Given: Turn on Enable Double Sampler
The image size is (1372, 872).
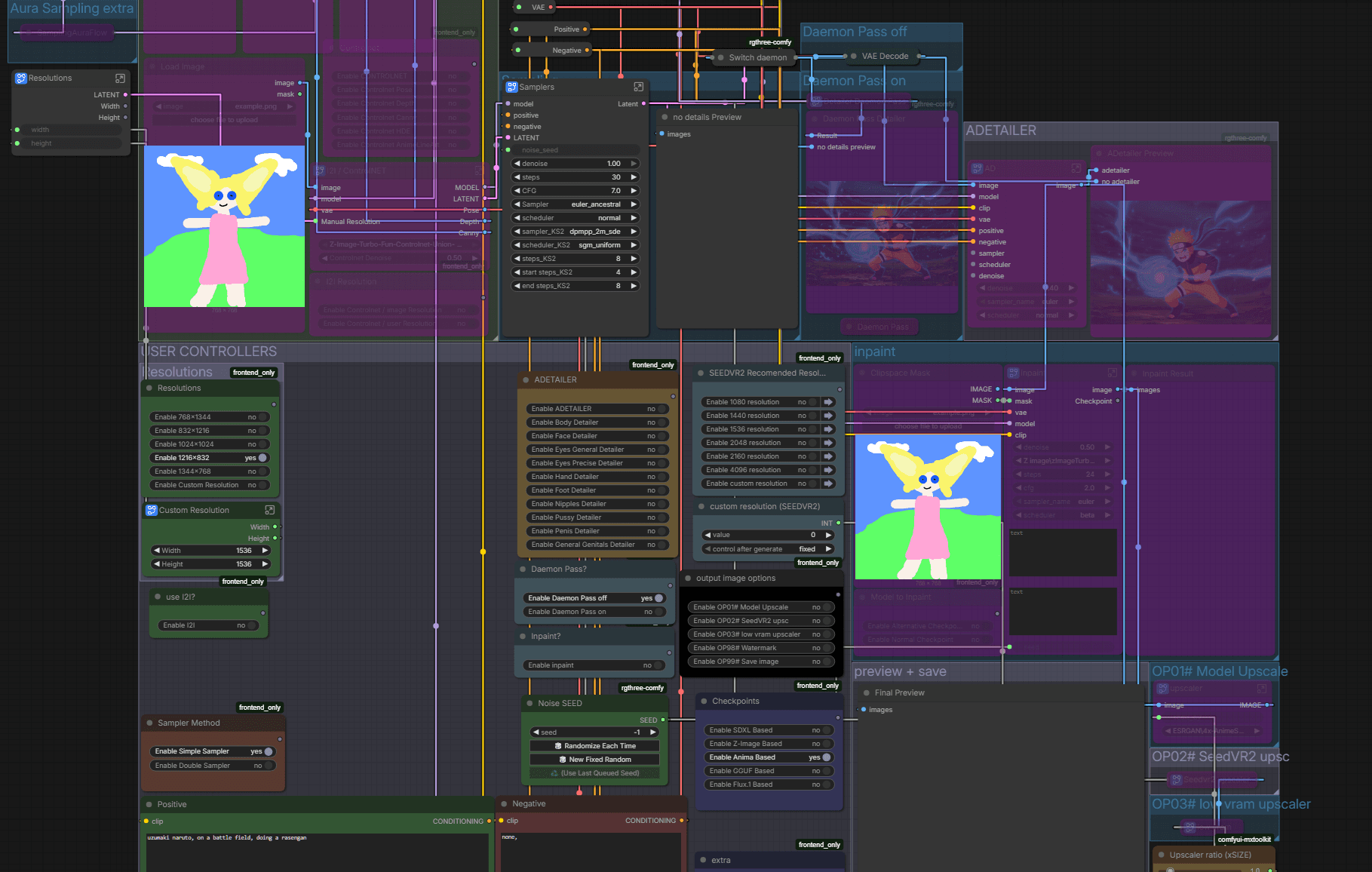Looking at the screenshot, I should coord(213,766).
